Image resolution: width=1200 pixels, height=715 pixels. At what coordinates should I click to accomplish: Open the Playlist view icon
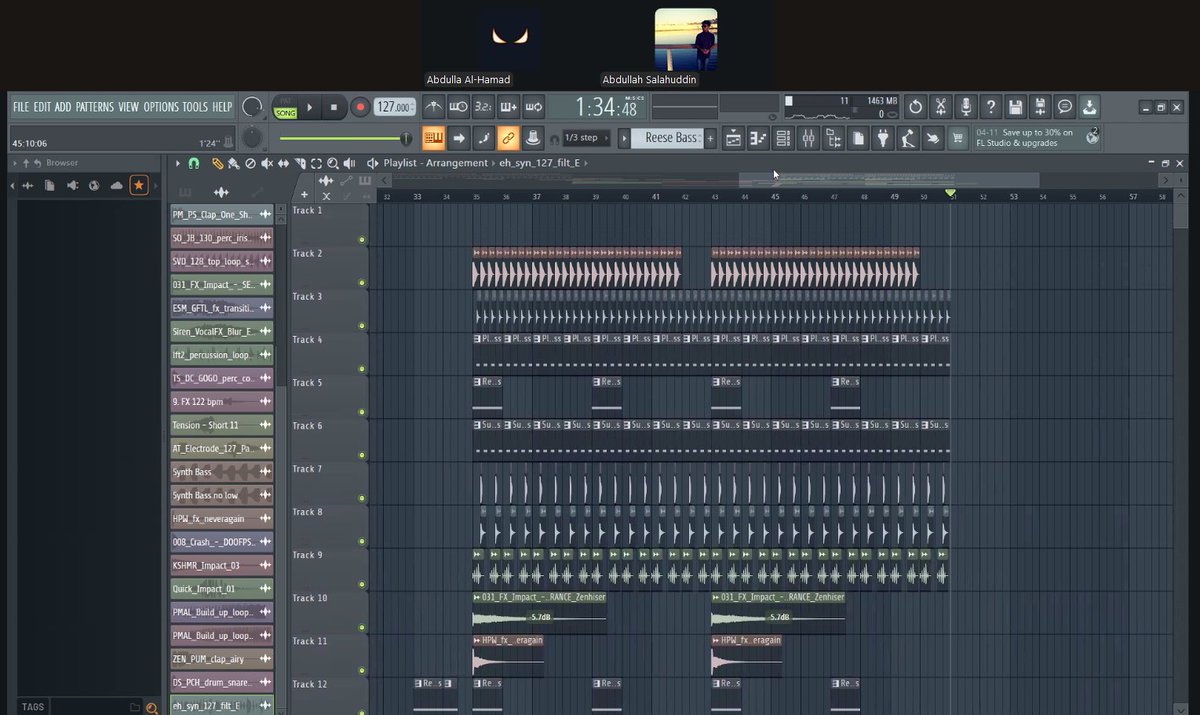coord(733,138)
